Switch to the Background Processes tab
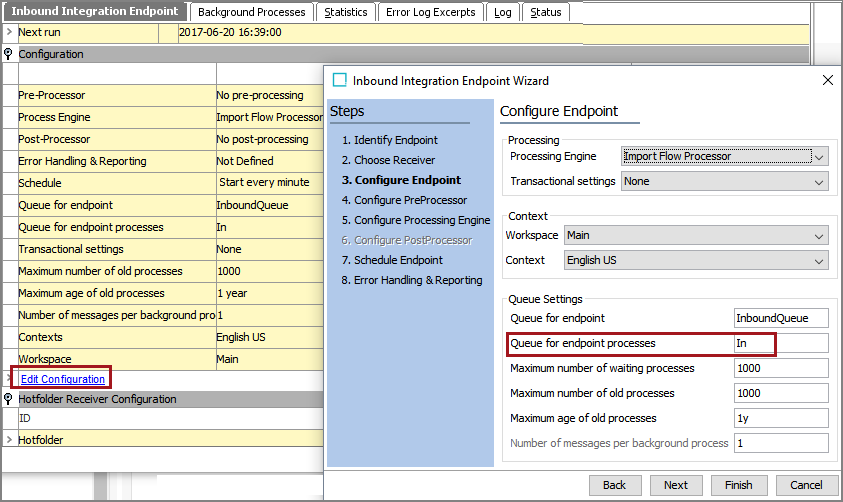843x502 pixels. point(252,12)
